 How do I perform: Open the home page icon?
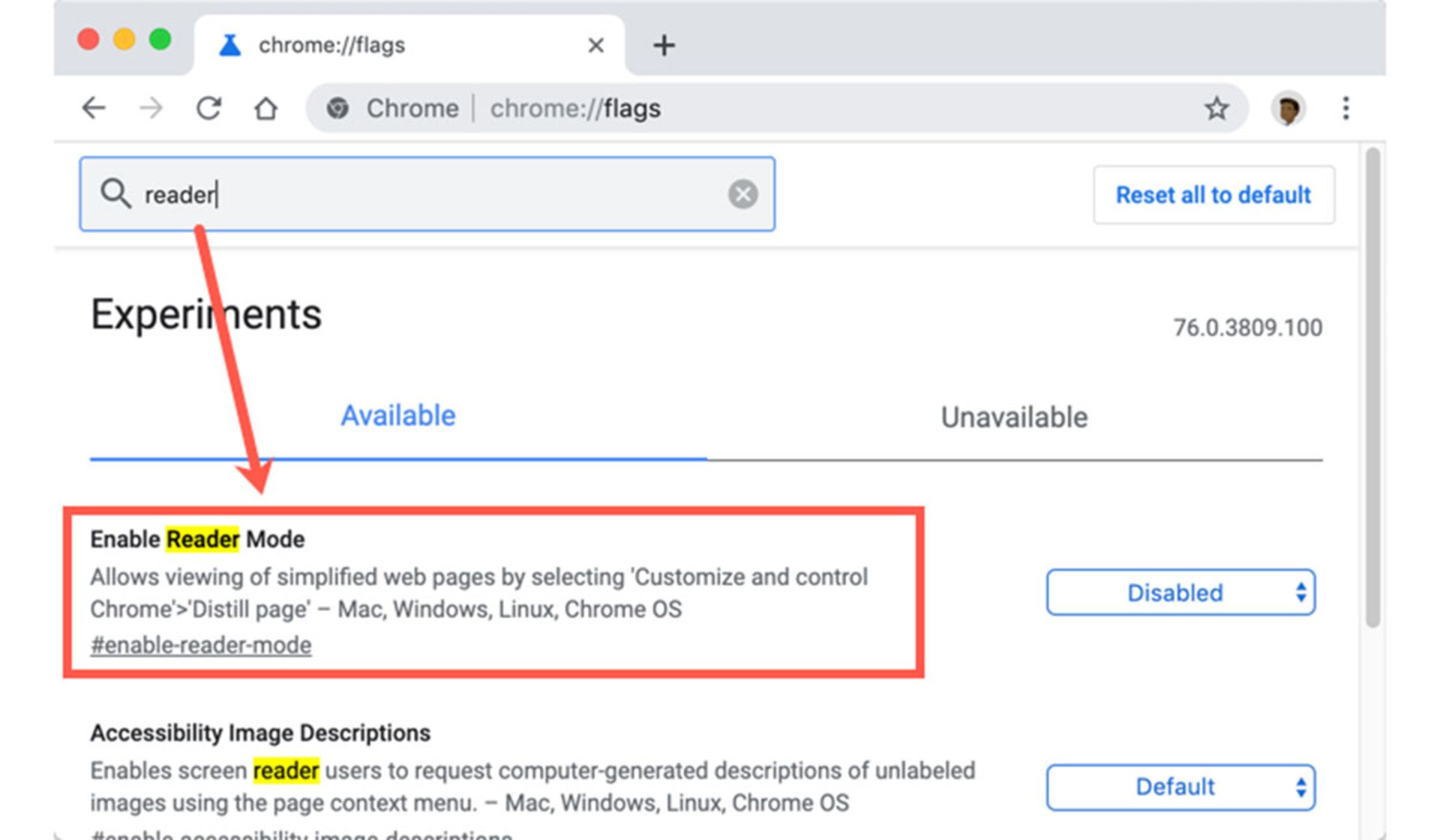point(265,108)
